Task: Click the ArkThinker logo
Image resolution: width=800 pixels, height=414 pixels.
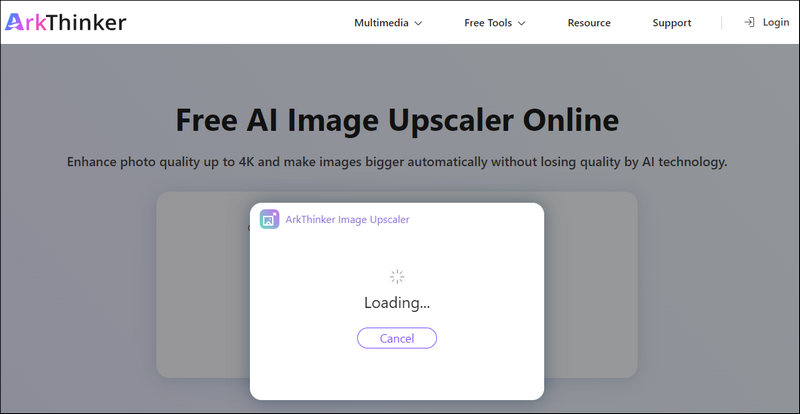Action: pyautogui.click(x=65, y=22)
